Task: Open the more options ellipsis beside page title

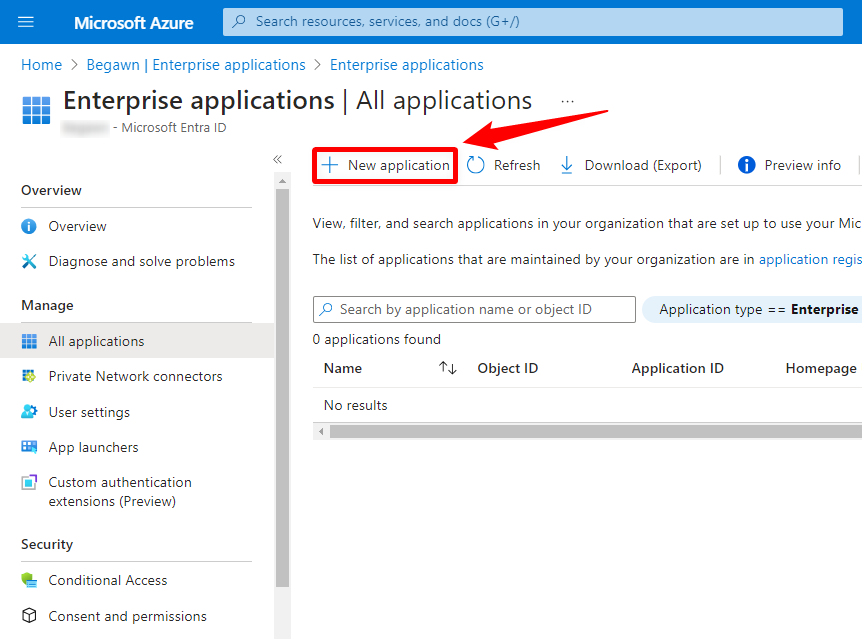Action: pos(567,101)
